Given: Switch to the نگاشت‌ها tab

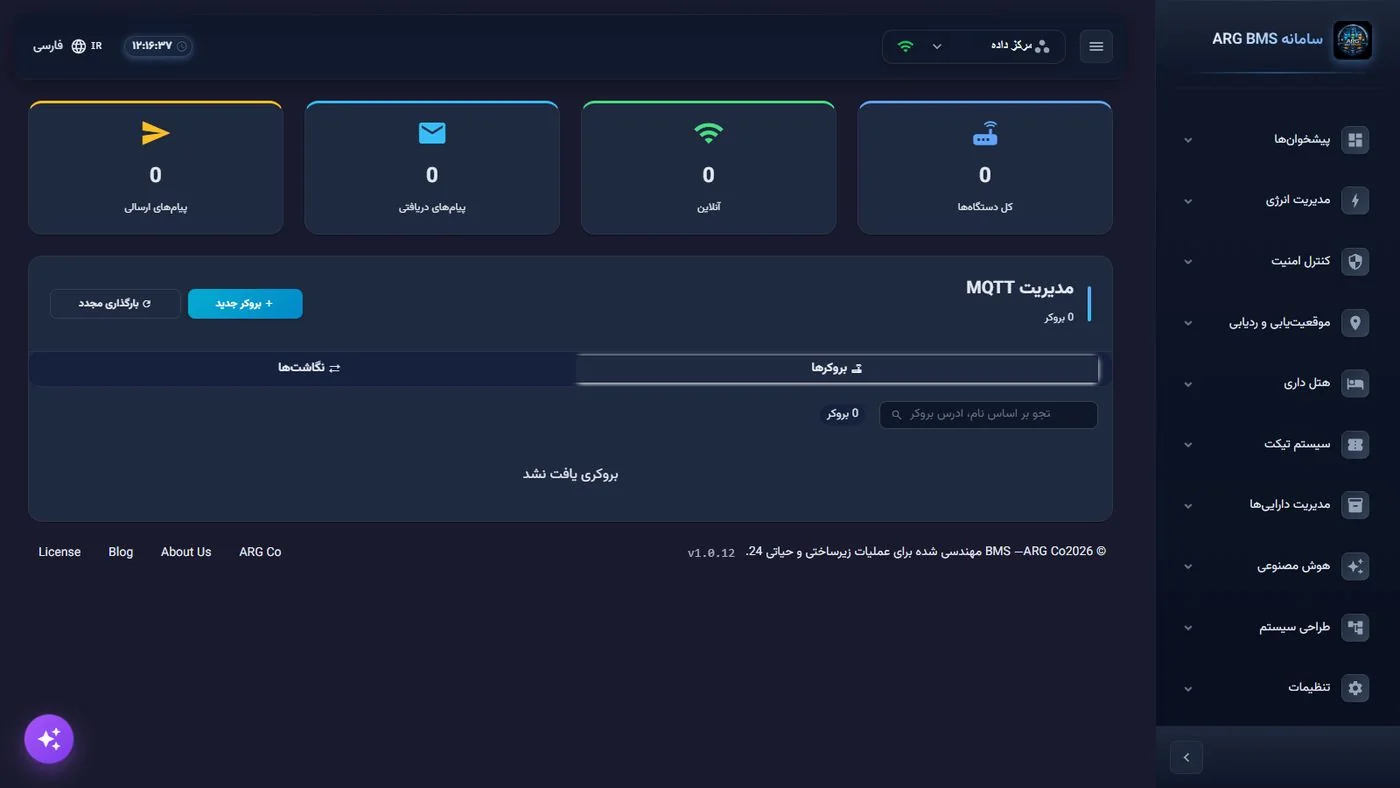Looking at the screenshot, I should (x=309, y=368).
